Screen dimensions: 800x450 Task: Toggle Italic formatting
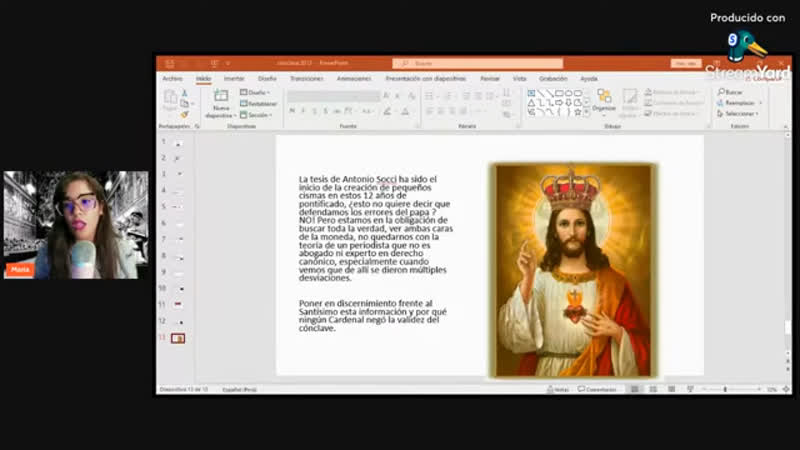tap(303, 111)
